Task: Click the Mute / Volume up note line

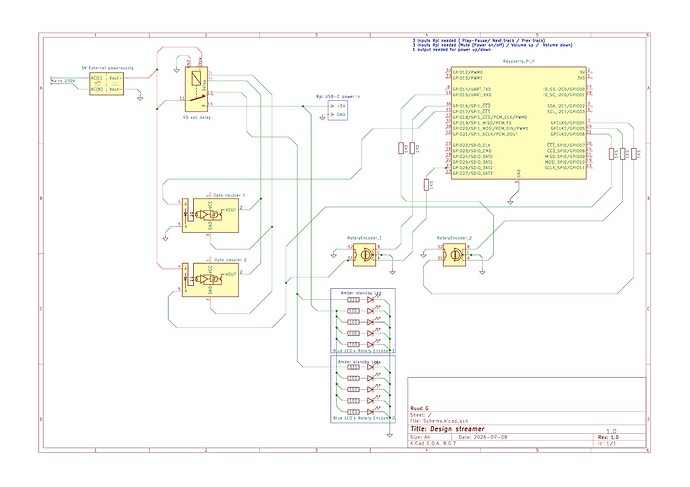Action: (492, 45)
